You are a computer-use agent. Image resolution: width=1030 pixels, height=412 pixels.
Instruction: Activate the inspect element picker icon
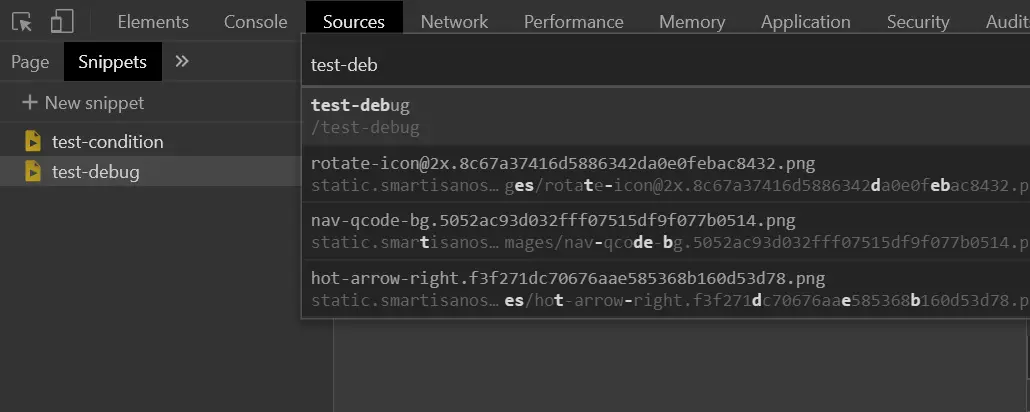pos(22,21)
